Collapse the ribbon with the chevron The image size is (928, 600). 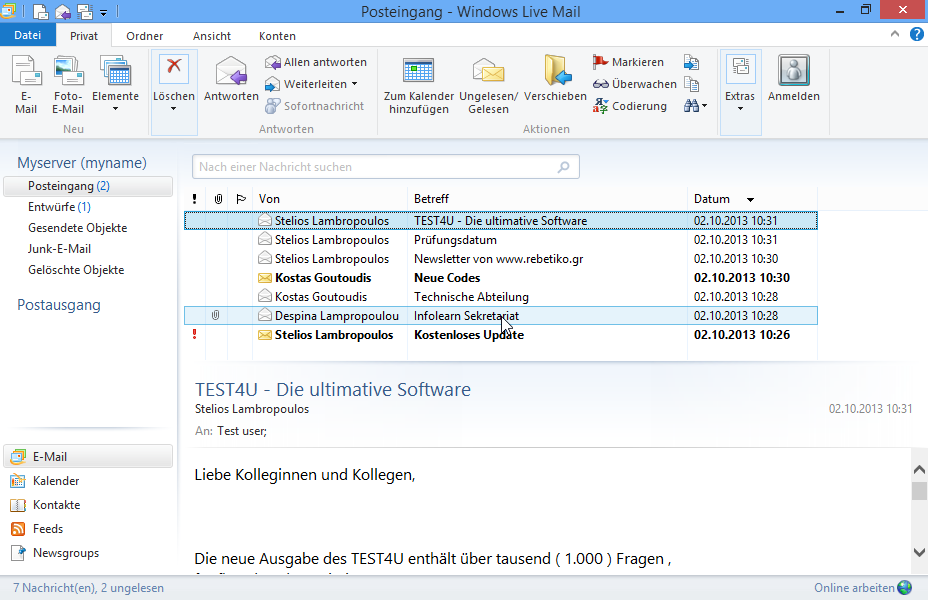(x=895, y=34)
